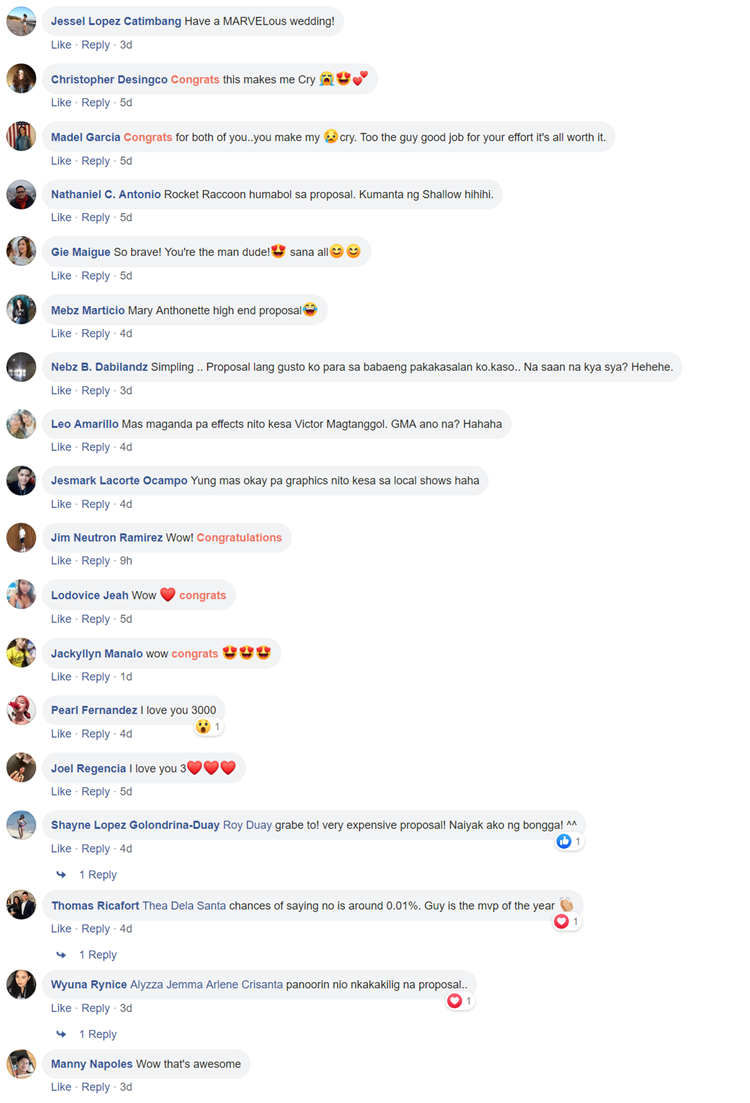Show the 1 Reply under Wyuna Rynice's comment

pyautogui.click(x=97, y=1034)
